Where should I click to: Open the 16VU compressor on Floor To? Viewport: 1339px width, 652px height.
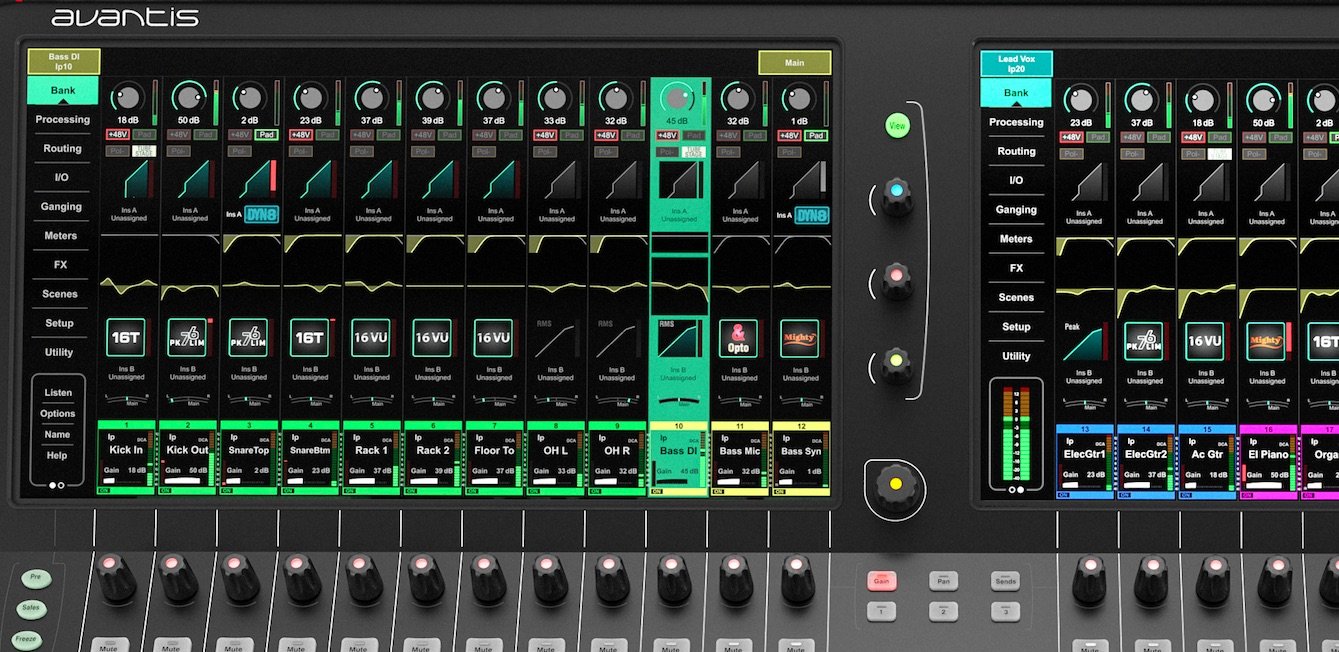tap(494, 338)
